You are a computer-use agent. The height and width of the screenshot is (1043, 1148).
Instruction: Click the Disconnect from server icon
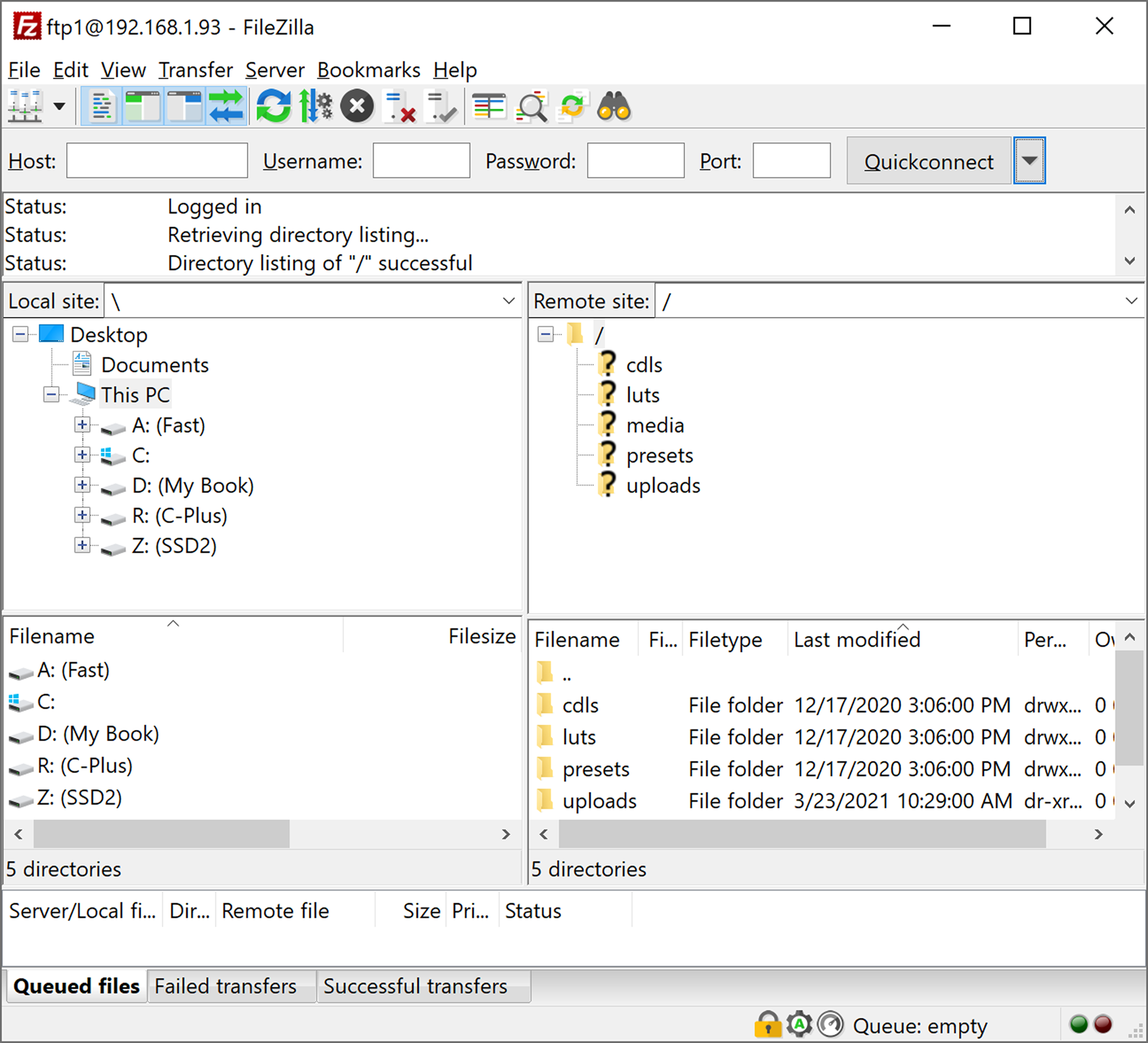pos(400,106)
